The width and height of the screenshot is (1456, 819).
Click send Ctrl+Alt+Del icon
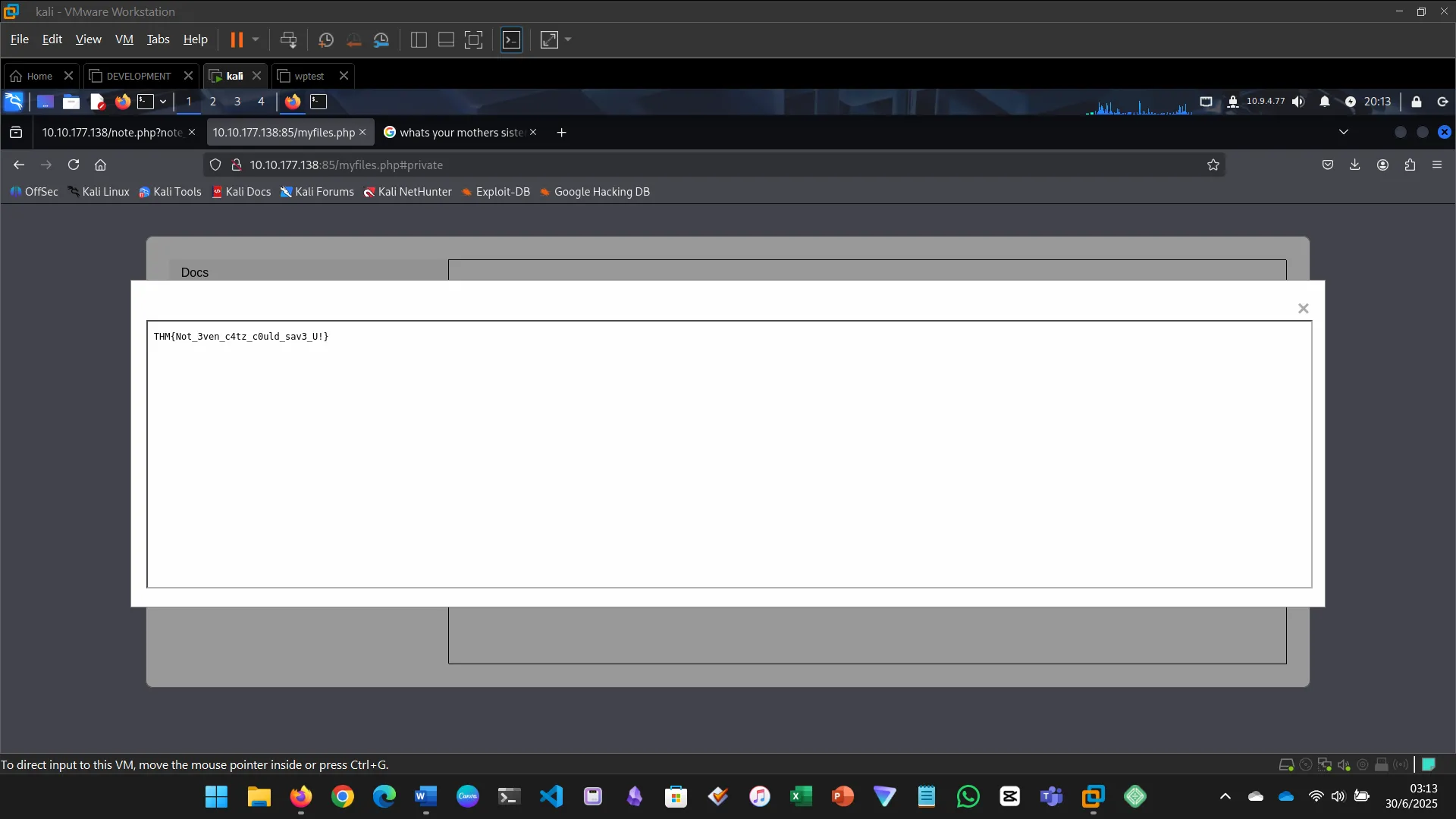point(288,39)
